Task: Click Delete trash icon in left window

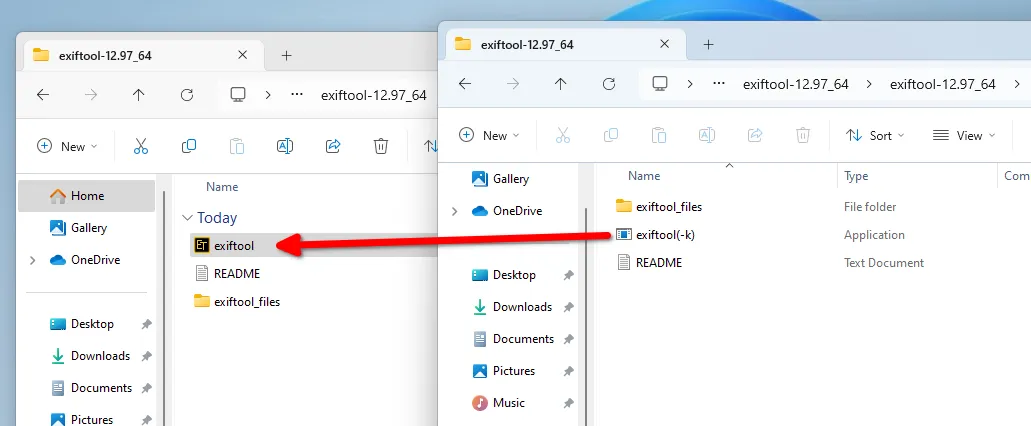Action: point(381,146)
